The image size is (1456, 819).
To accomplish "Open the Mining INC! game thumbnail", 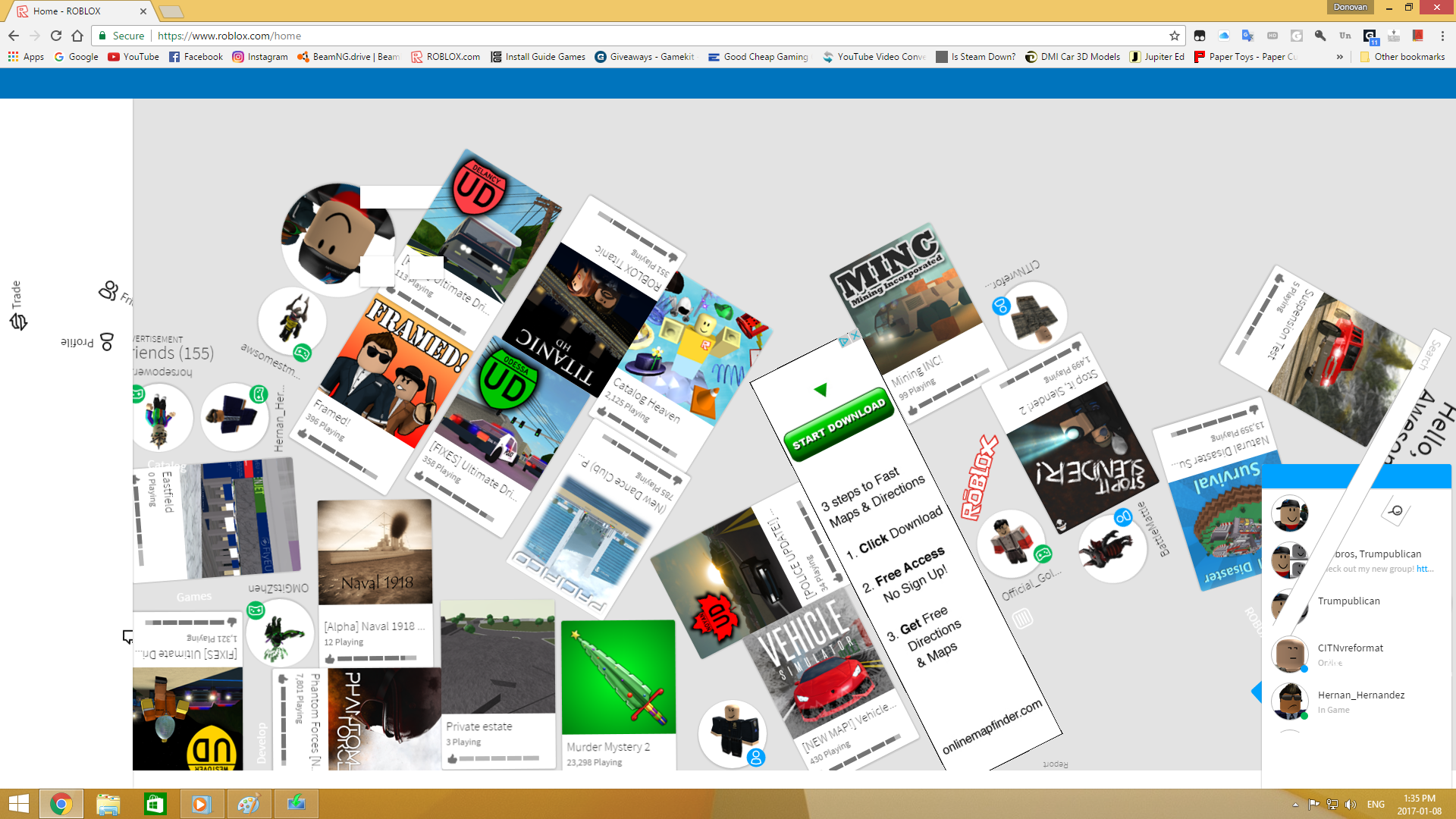I will pyautogui.click(x=905, y=299).
